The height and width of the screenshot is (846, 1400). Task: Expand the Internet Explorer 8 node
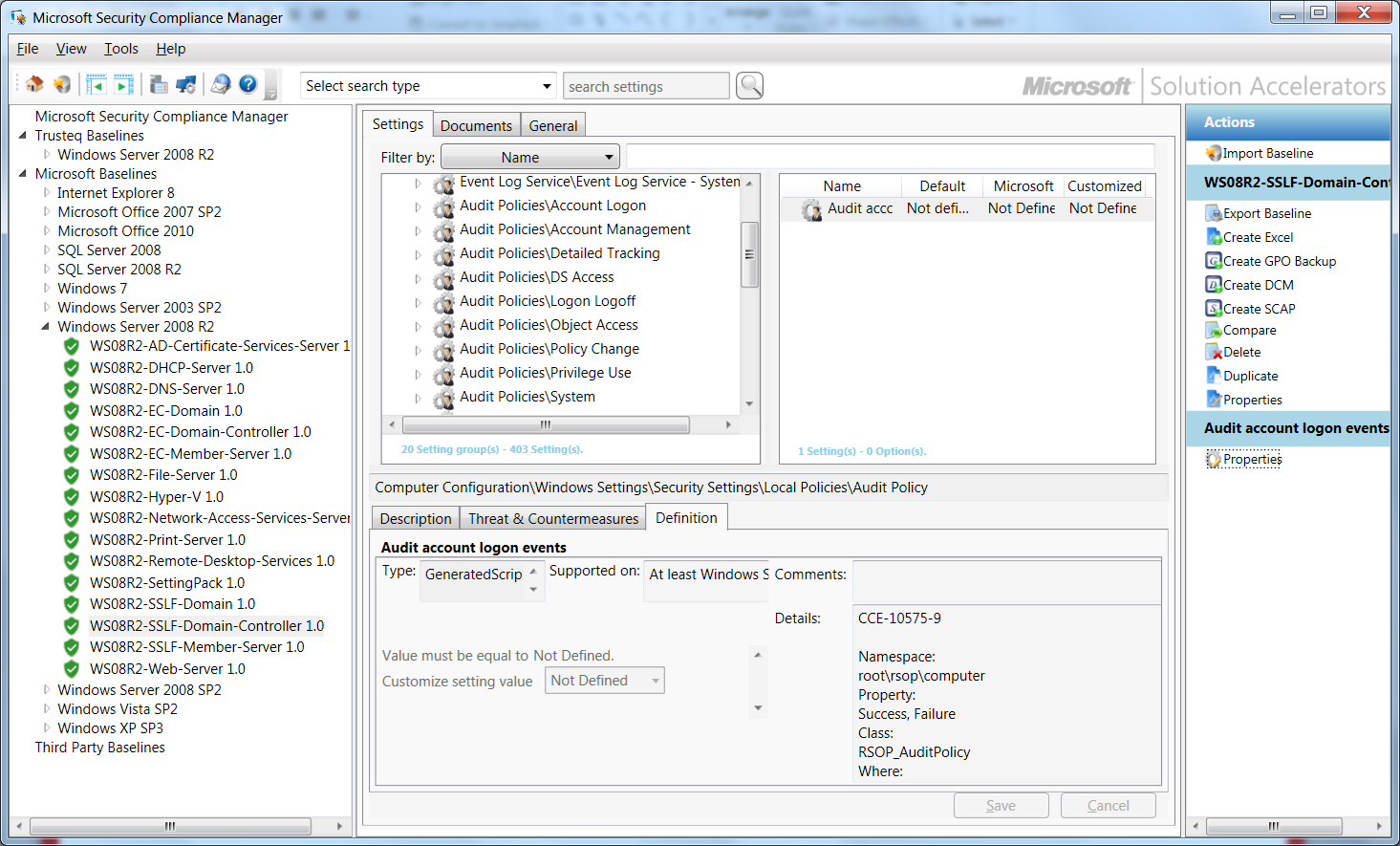tap(47, 193)
